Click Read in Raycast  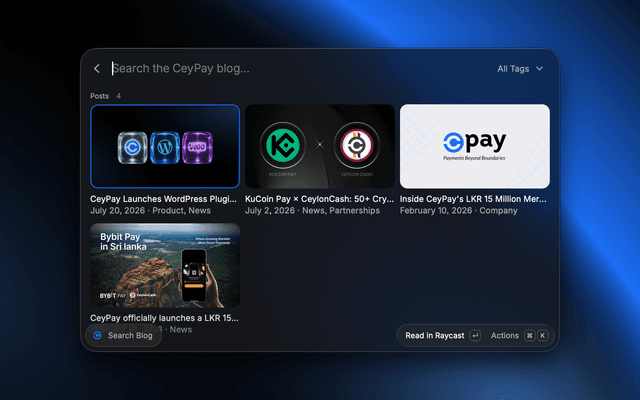(x=435, y=336)
